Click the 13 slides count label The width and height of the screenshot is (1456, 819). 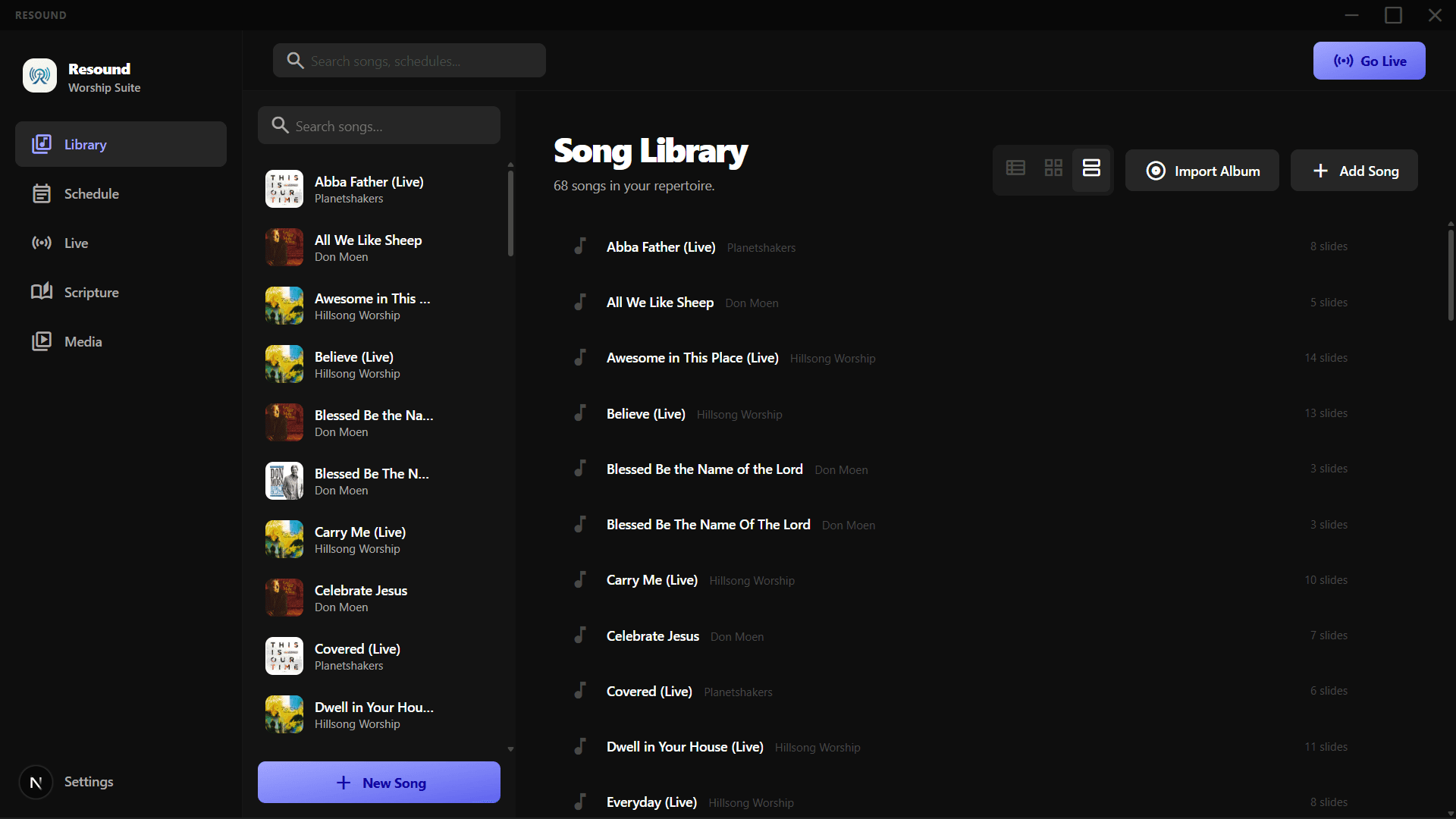(x=1326, y=413)
